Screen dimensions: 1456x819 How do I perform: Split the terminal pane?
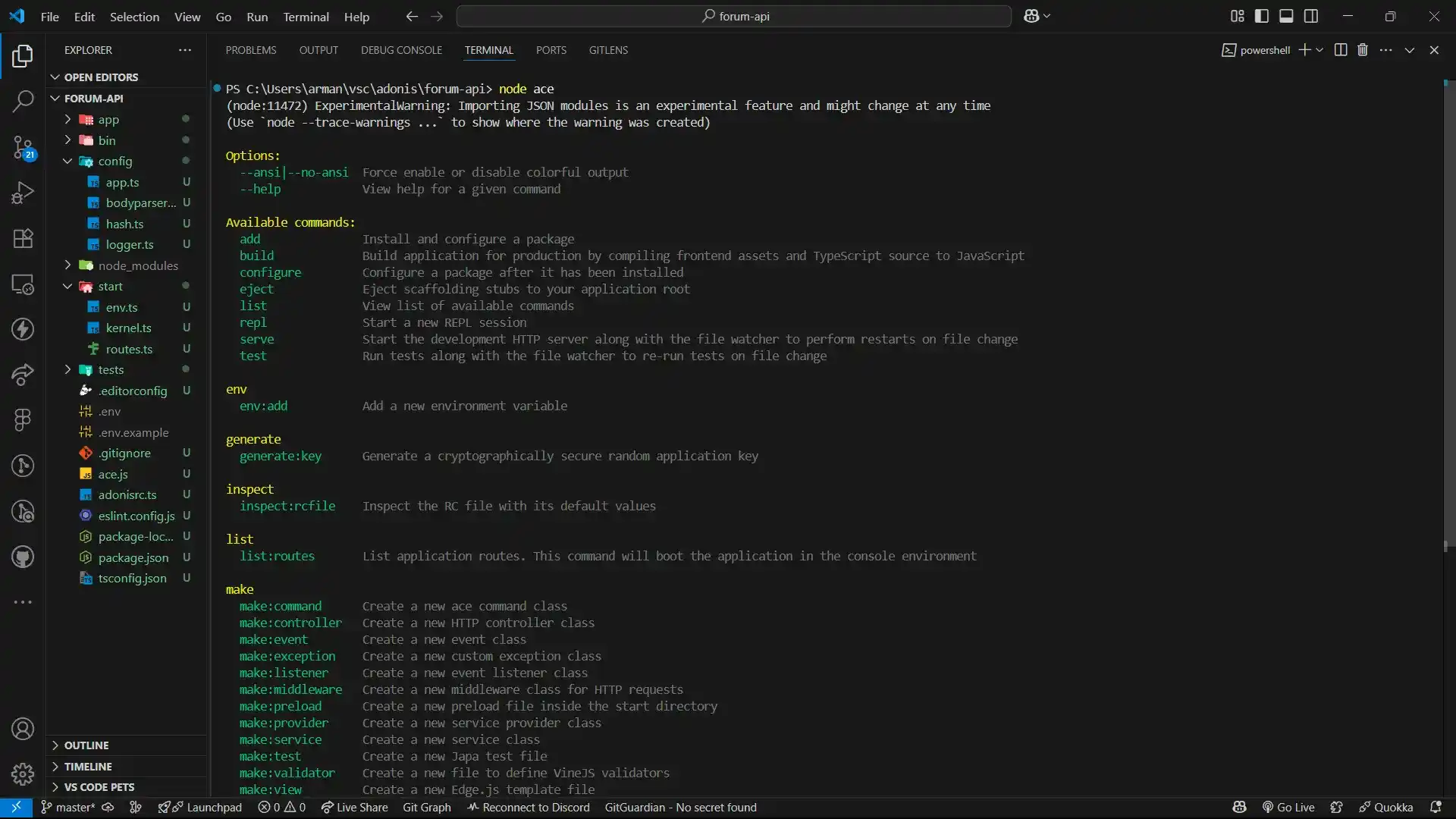pos(1340,50)
